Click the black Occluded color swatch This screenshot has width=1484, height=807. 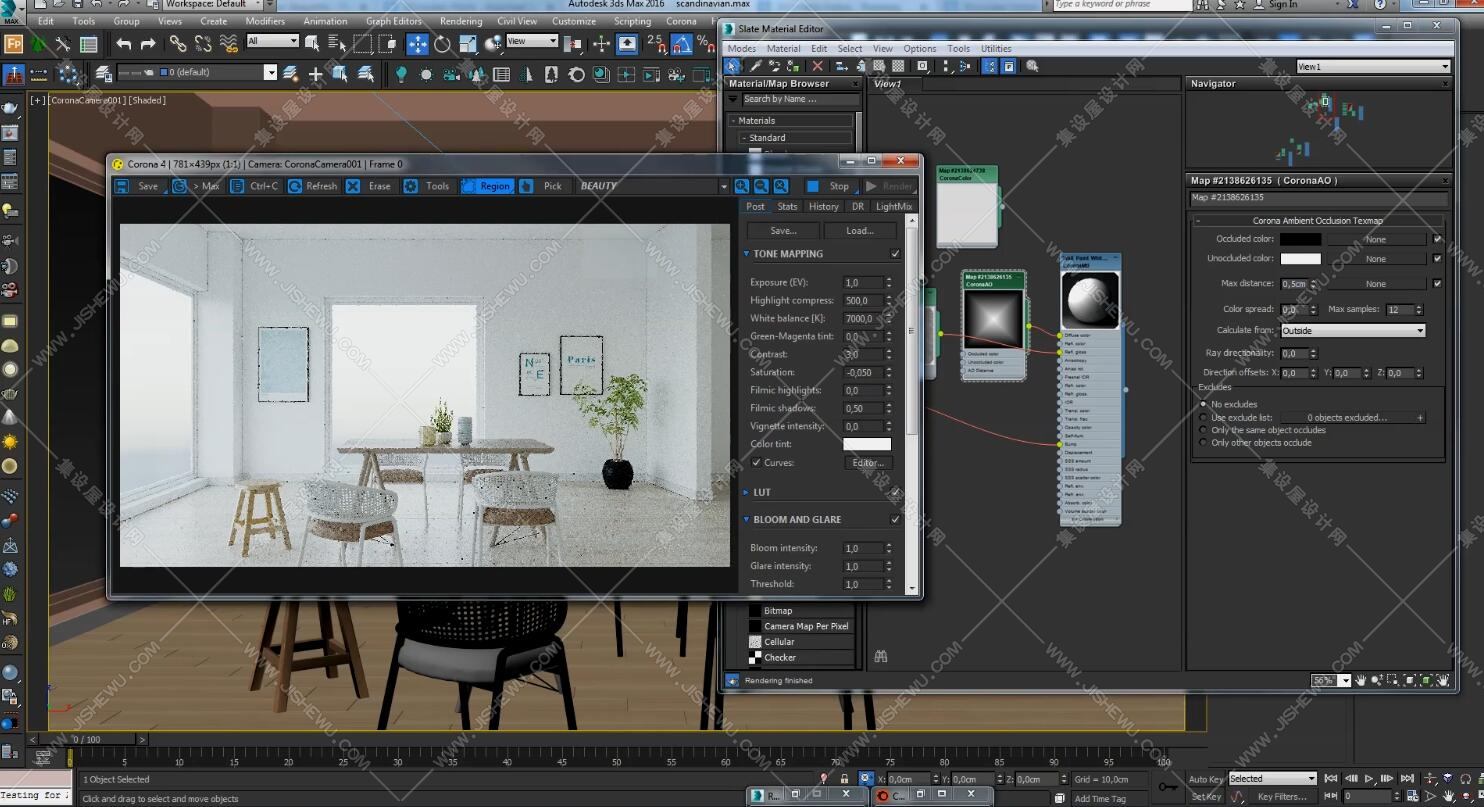[x=1301, y=240]
